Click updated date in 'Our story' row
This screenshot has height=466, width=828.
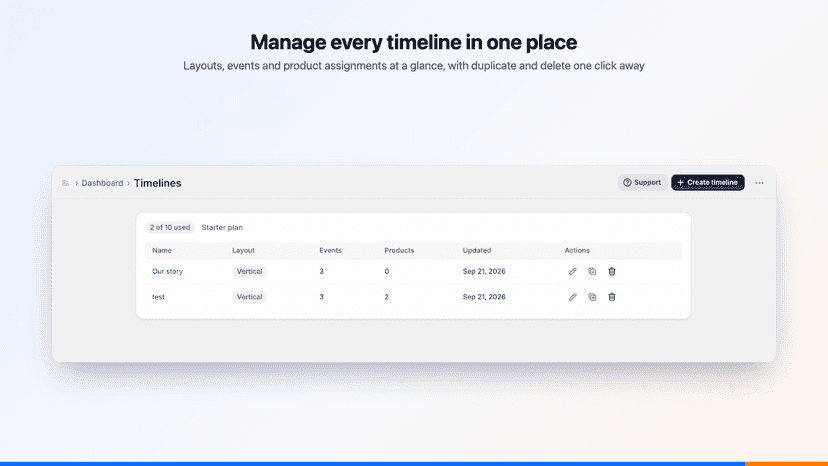tap(484, 272)
